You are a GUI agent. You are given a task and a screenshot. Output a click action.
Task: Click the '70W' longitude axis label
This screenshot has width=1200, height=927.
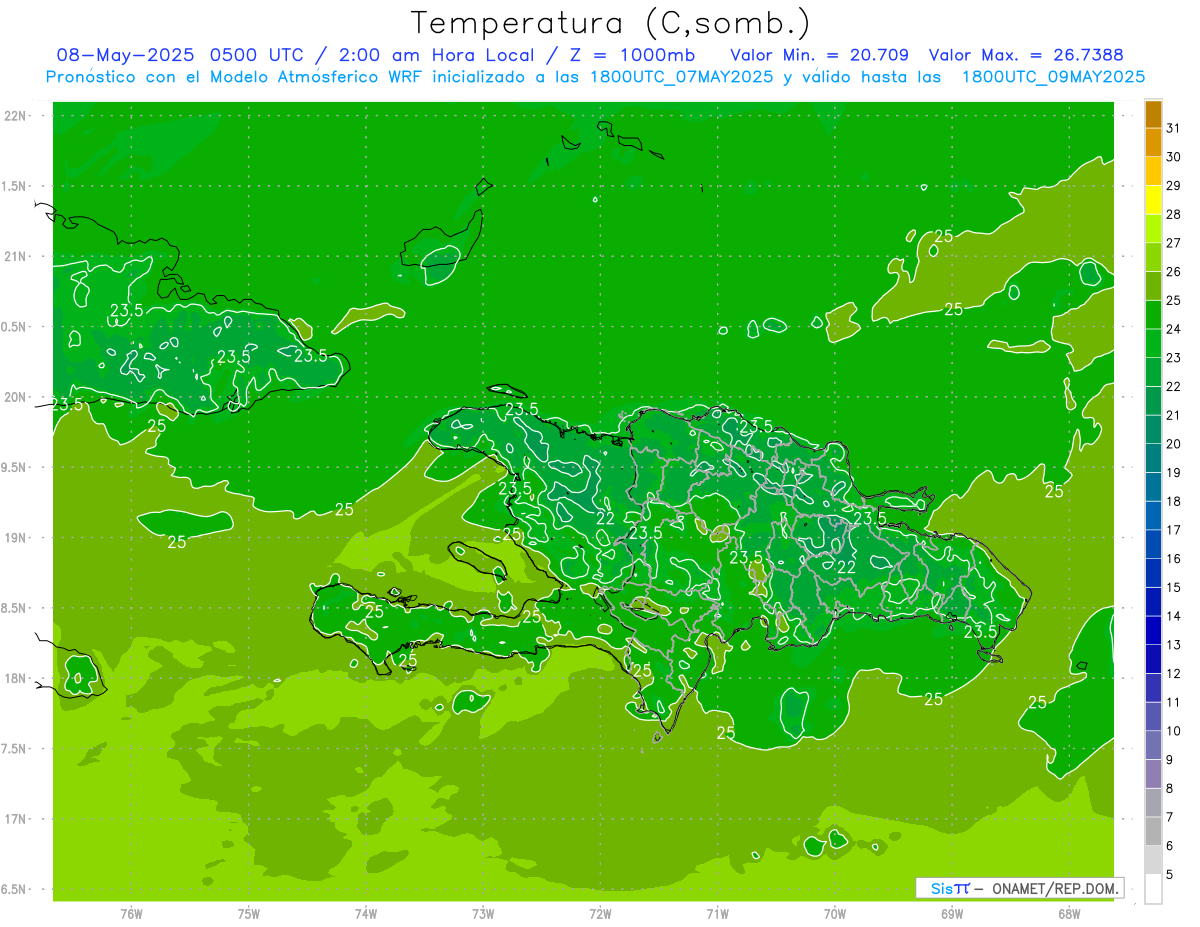tap(835, 914)
